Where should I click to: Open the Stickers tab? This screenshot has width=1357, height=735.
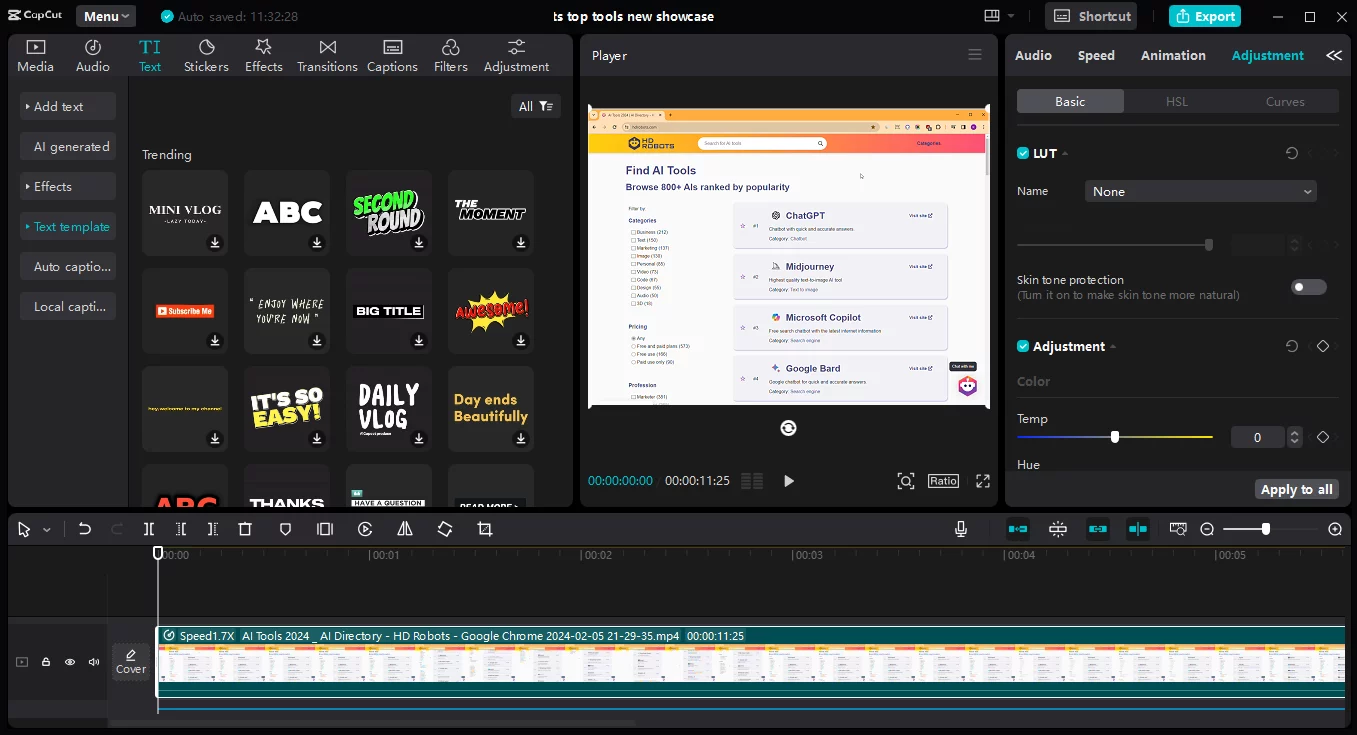coord(206,56)
